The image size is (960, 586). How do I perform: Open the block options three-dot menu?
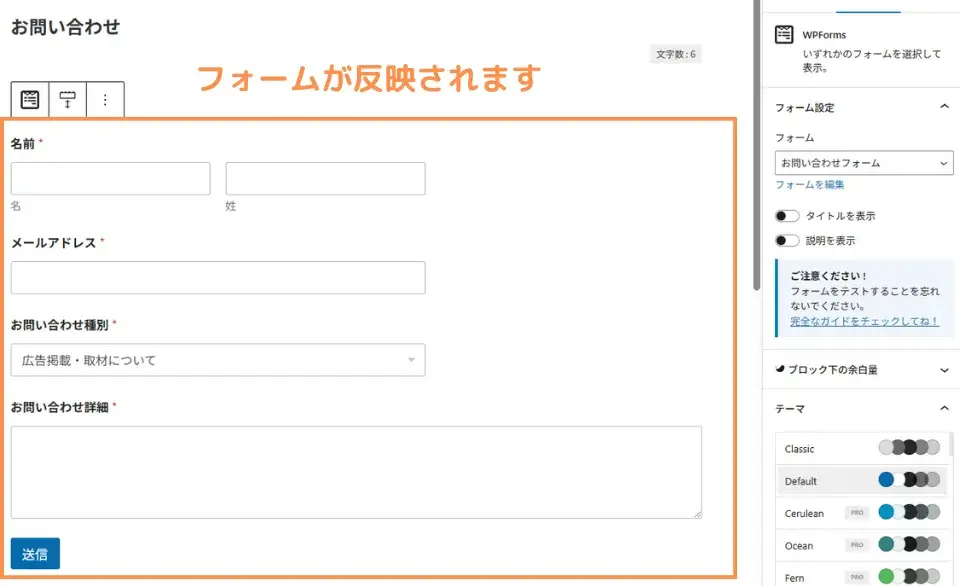[x=105, y=99]
